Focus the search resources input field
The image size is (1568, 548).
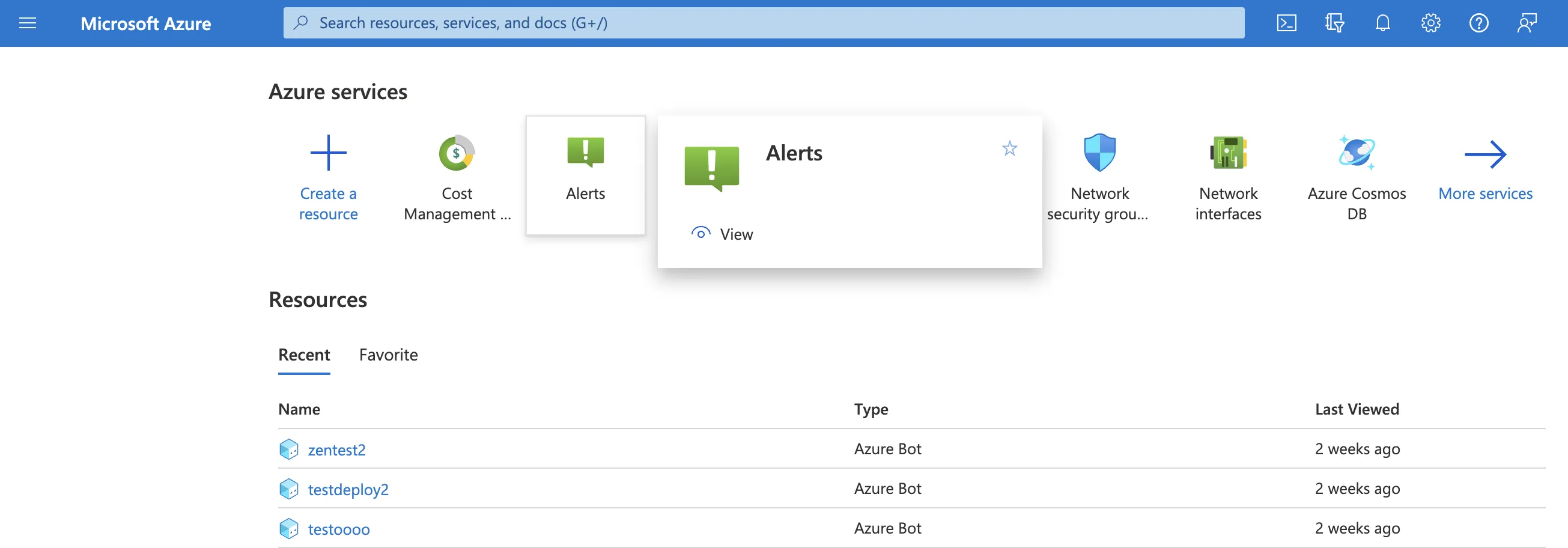[x=764, y=22]
